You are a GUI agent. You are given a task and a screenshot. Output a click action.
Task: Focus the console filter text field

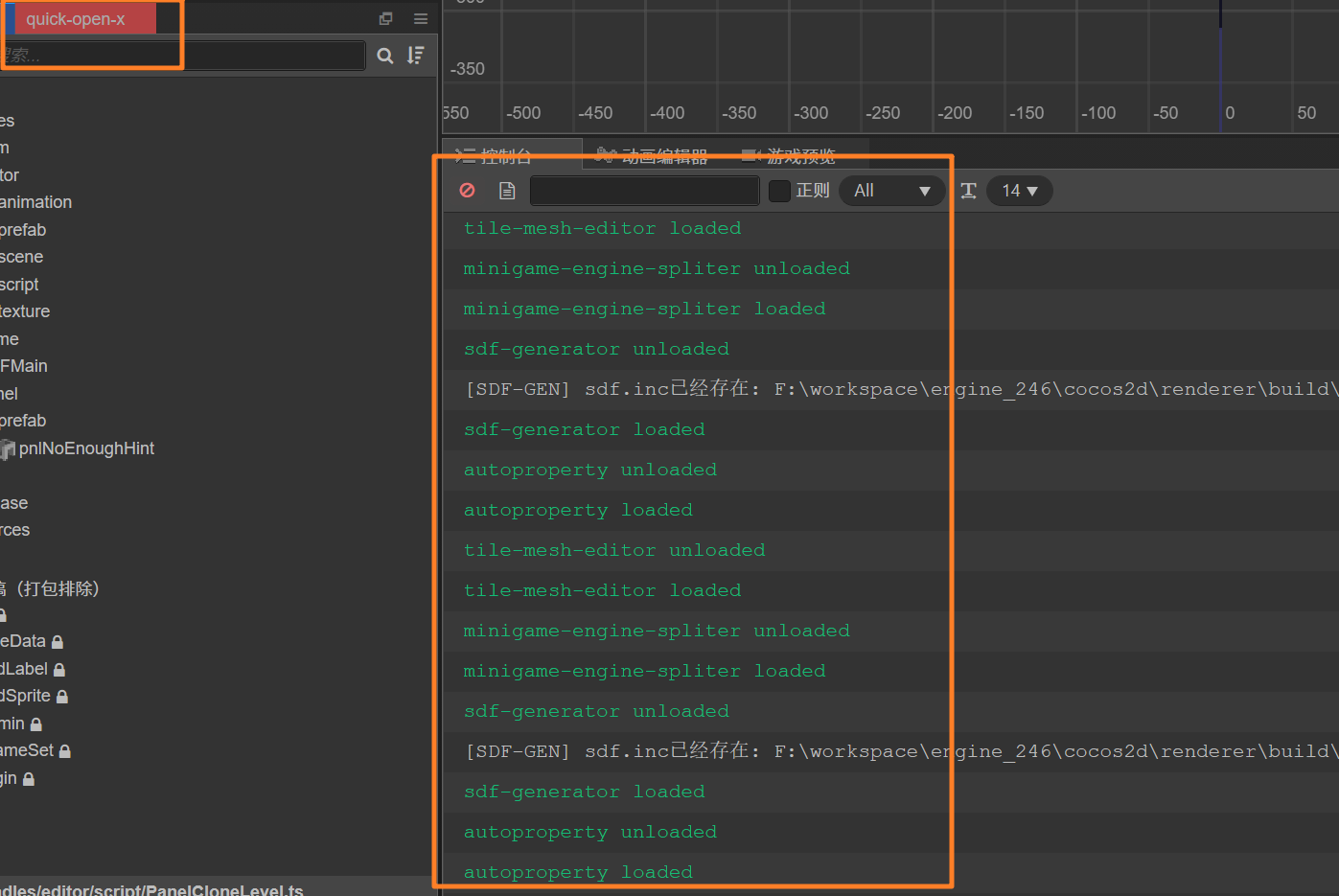[x=645, y=191]
